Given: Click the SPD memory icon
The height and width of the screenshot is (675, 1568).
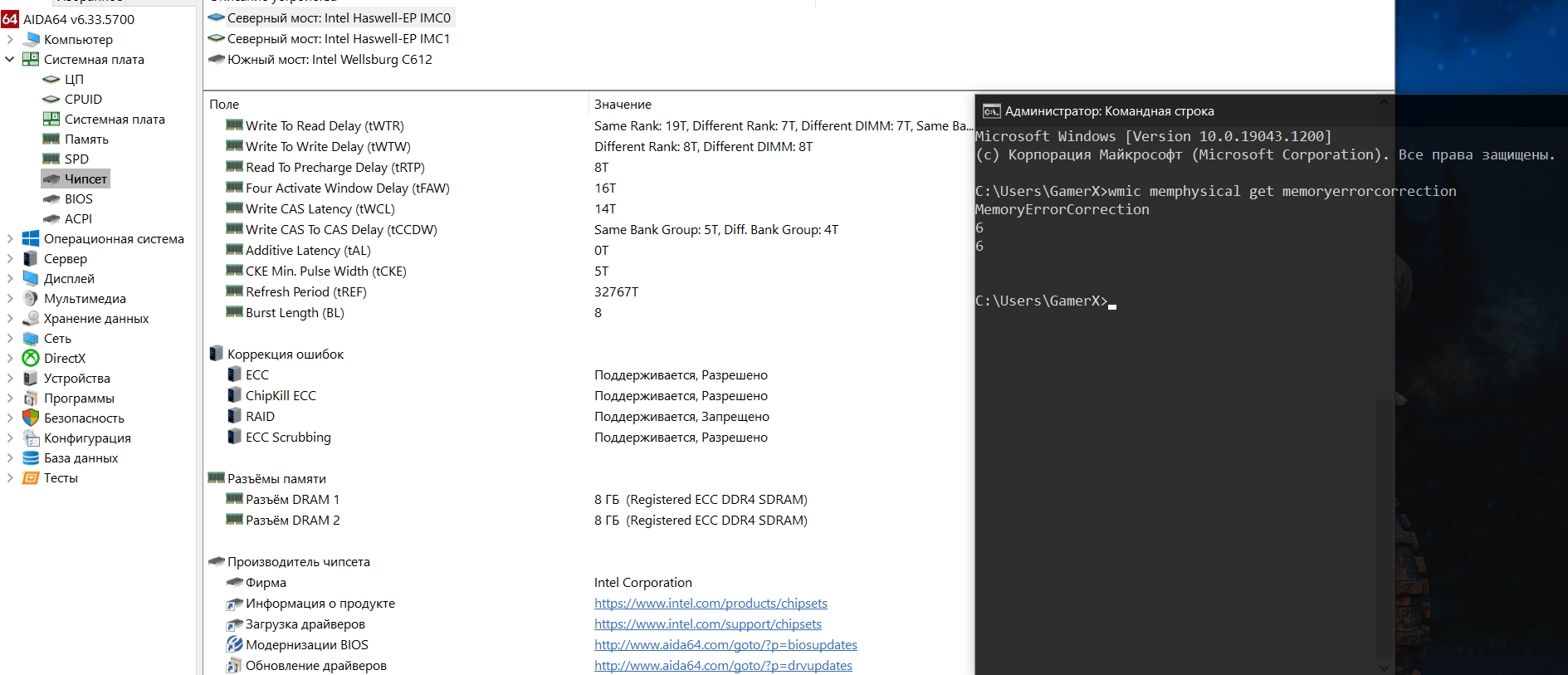Looking at the screenshot, I should (x=51, y=159).
